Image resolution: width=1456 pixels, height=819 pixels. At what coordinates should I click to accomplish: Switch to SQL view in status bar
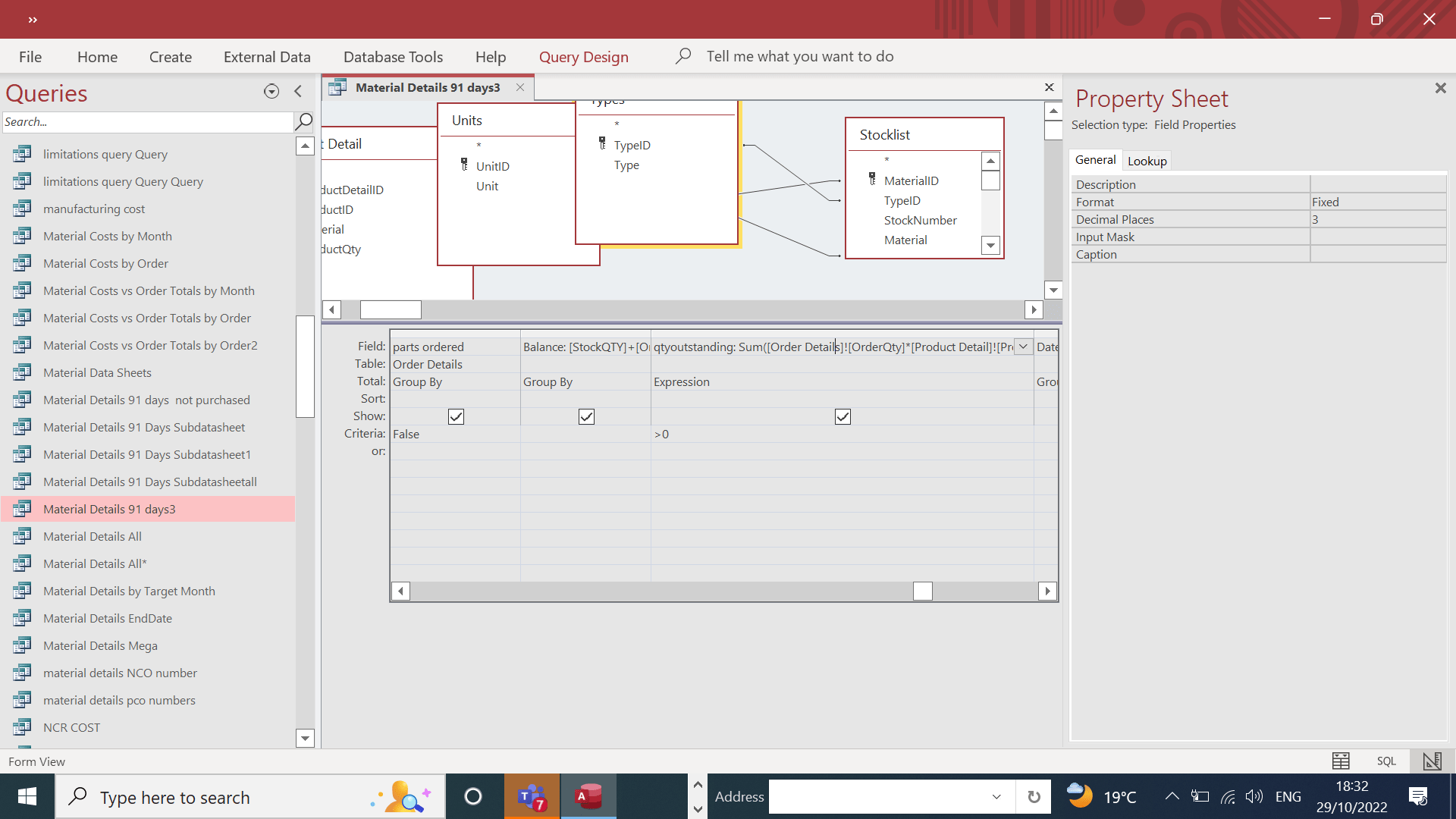[x=1386, y=761]
